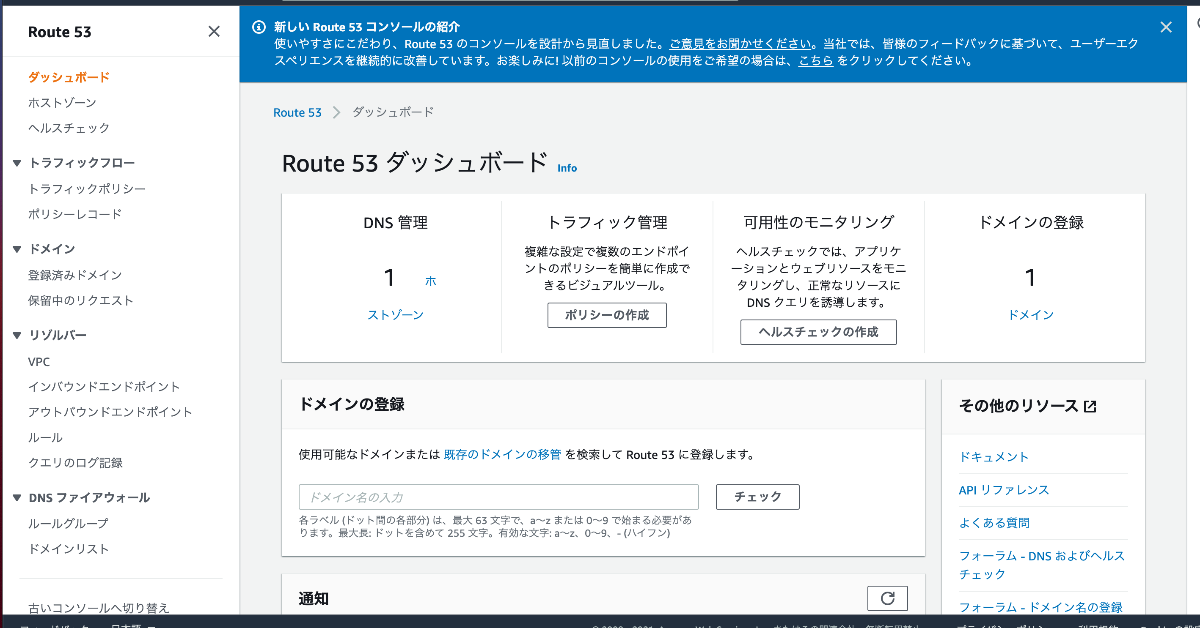Open ホストゾーン in the sidebar
Viewport: 1200px width, 628px height.
pos(62,103)
